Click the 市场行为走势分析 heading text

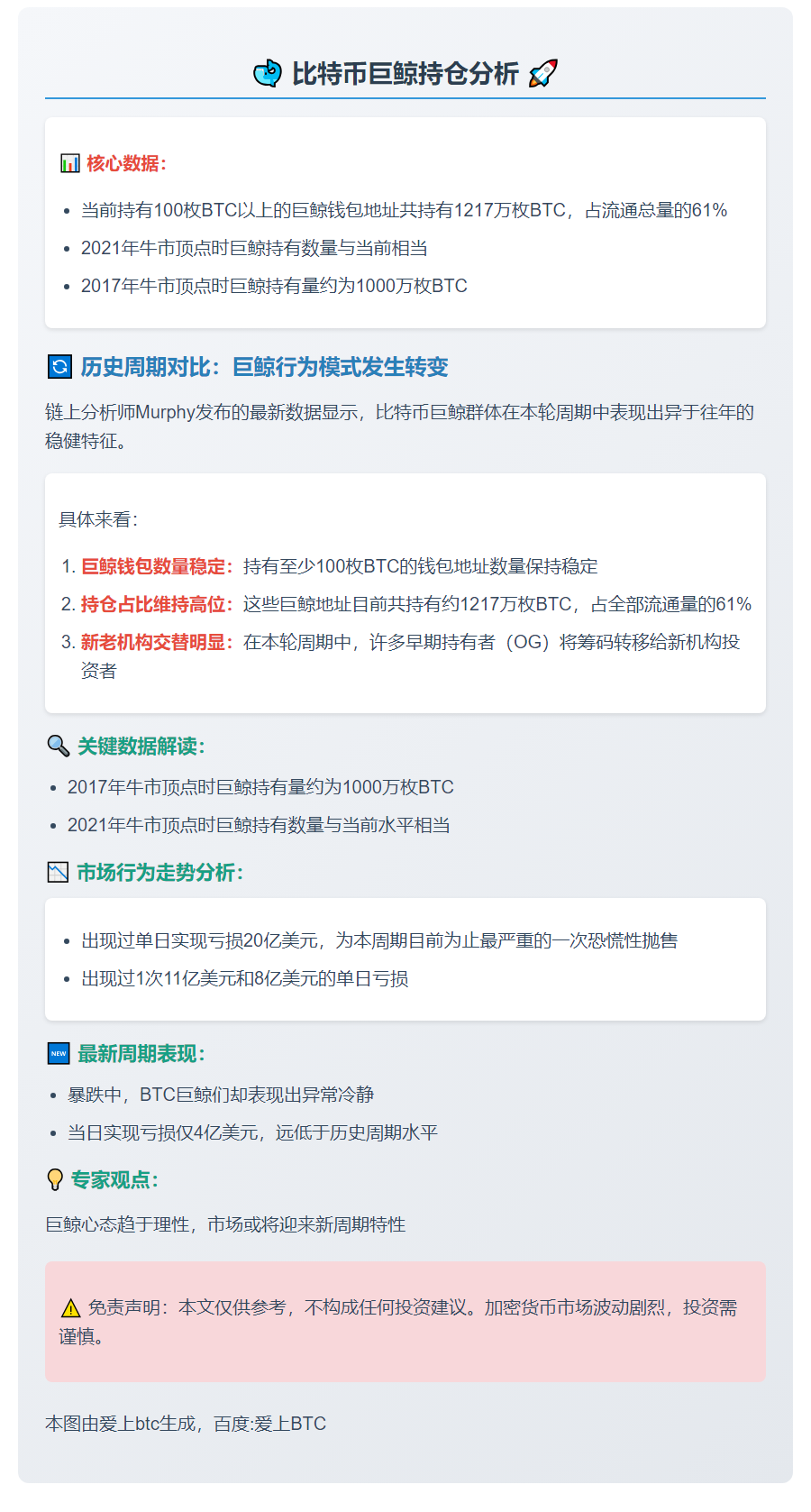pos(159,872)
